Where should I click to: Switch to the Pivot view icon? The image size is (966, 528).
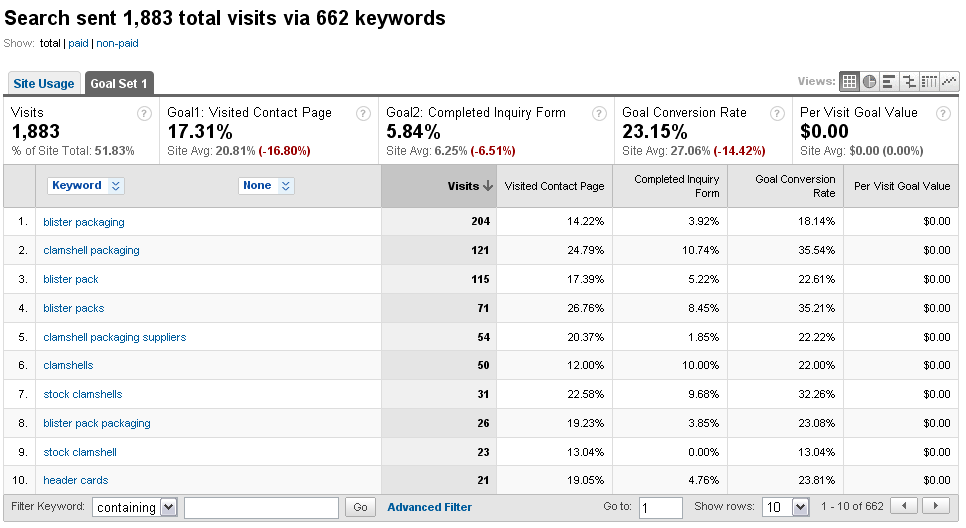click(x=929, y=81)
